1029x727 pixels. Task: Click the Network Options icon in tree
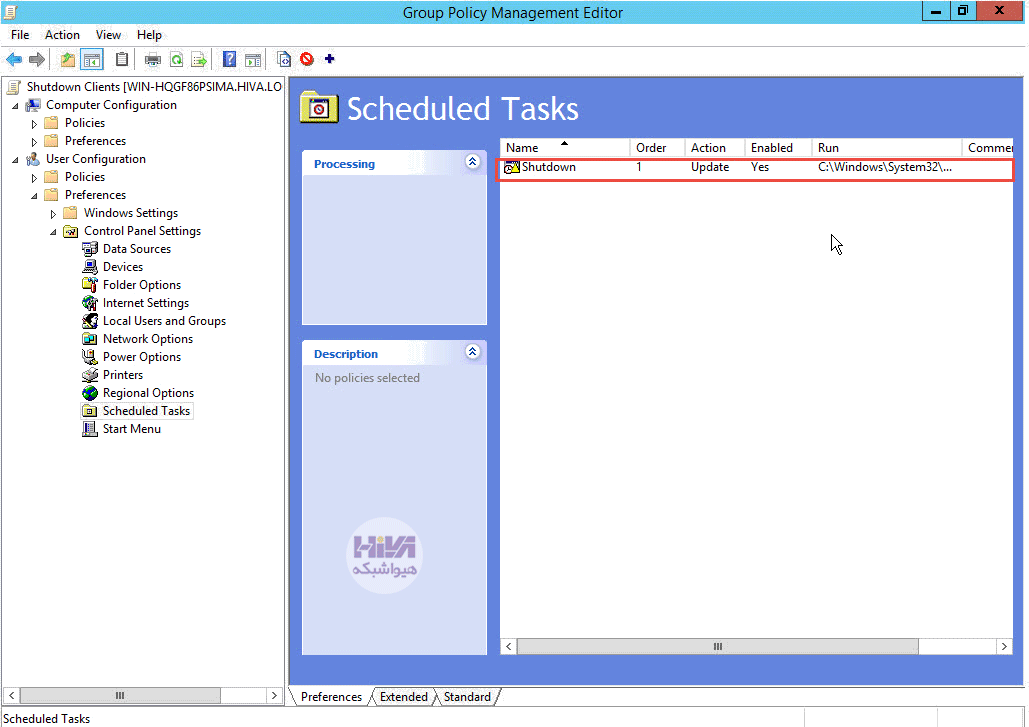[90, 339]
